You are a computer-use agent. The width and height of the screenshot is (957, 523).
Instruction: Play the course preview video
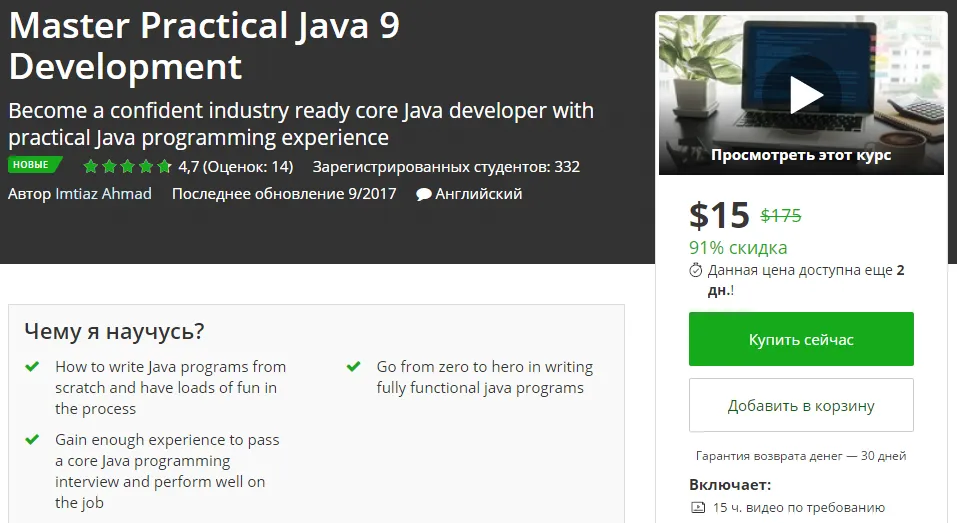[x=805, y=96]
